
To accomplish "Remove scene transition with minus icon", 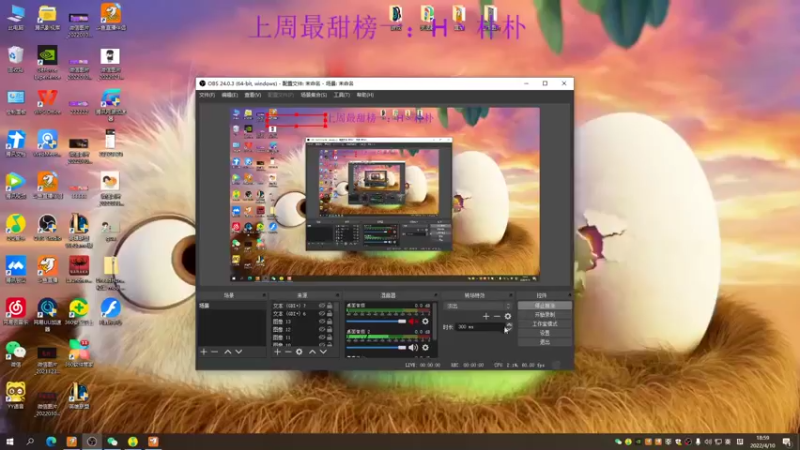I will coord(497,316).
